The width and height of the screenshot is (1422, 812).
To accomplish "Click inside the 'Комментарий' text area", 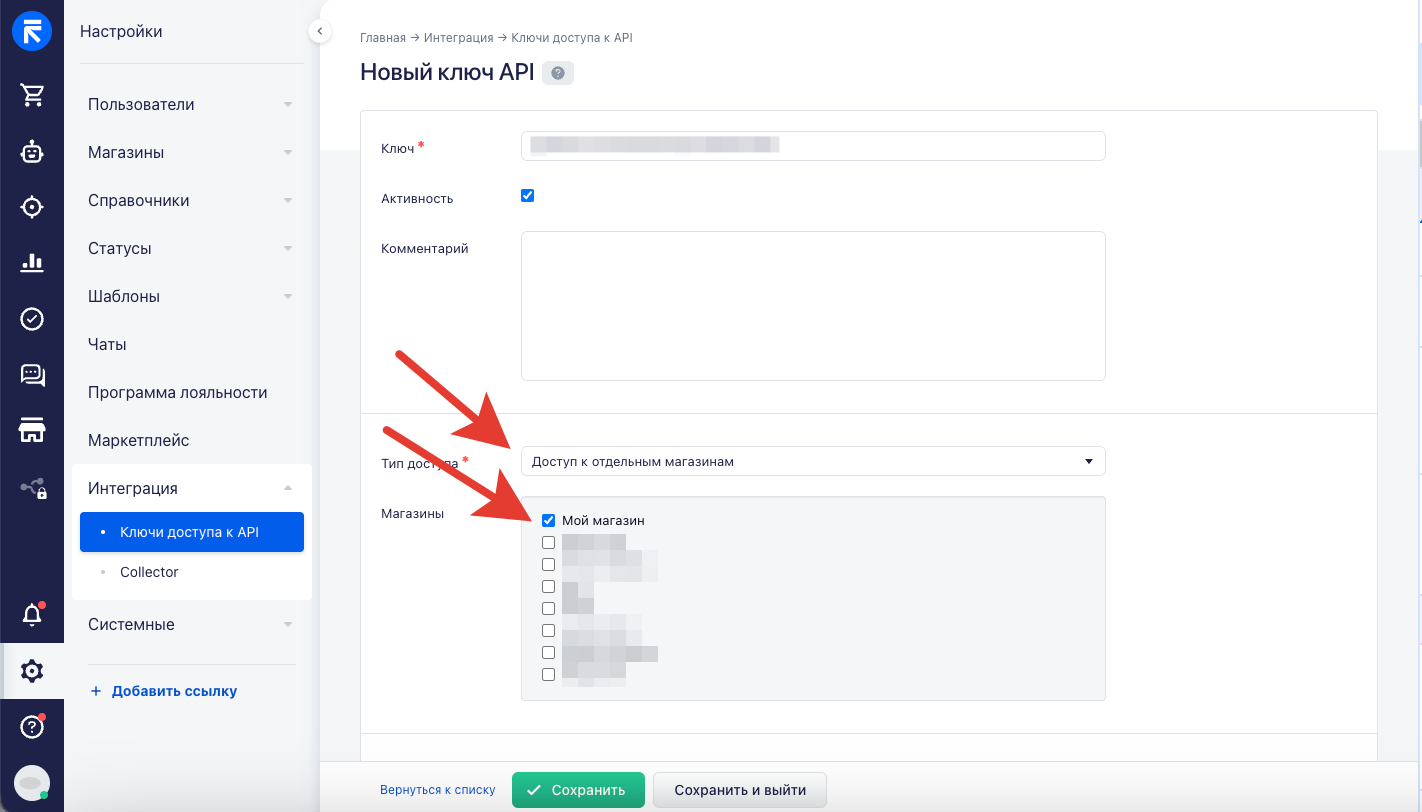I will (812, 305).
